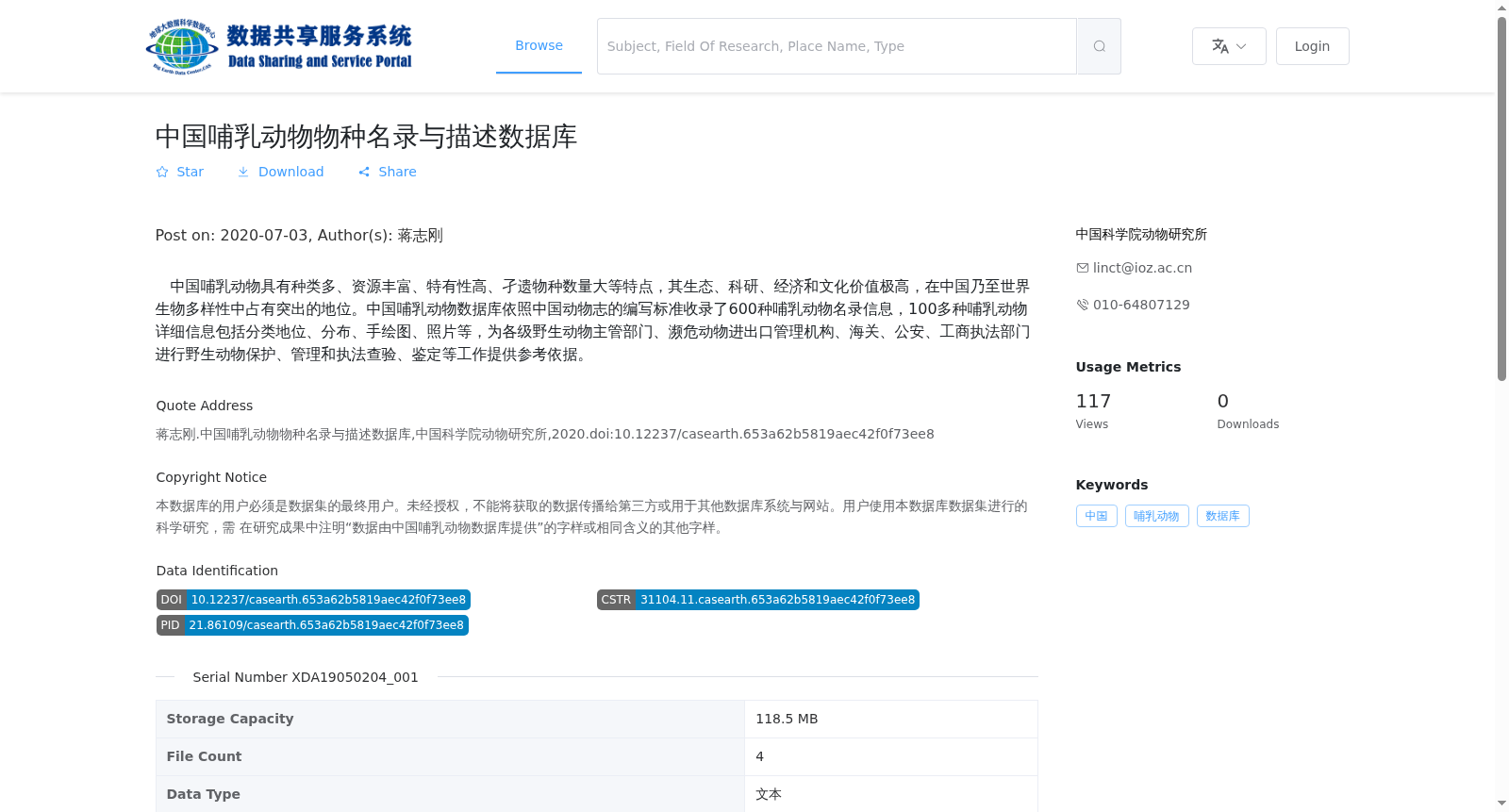
Task: Click the scrollbar down arrow
Action: coord(1501,804)
